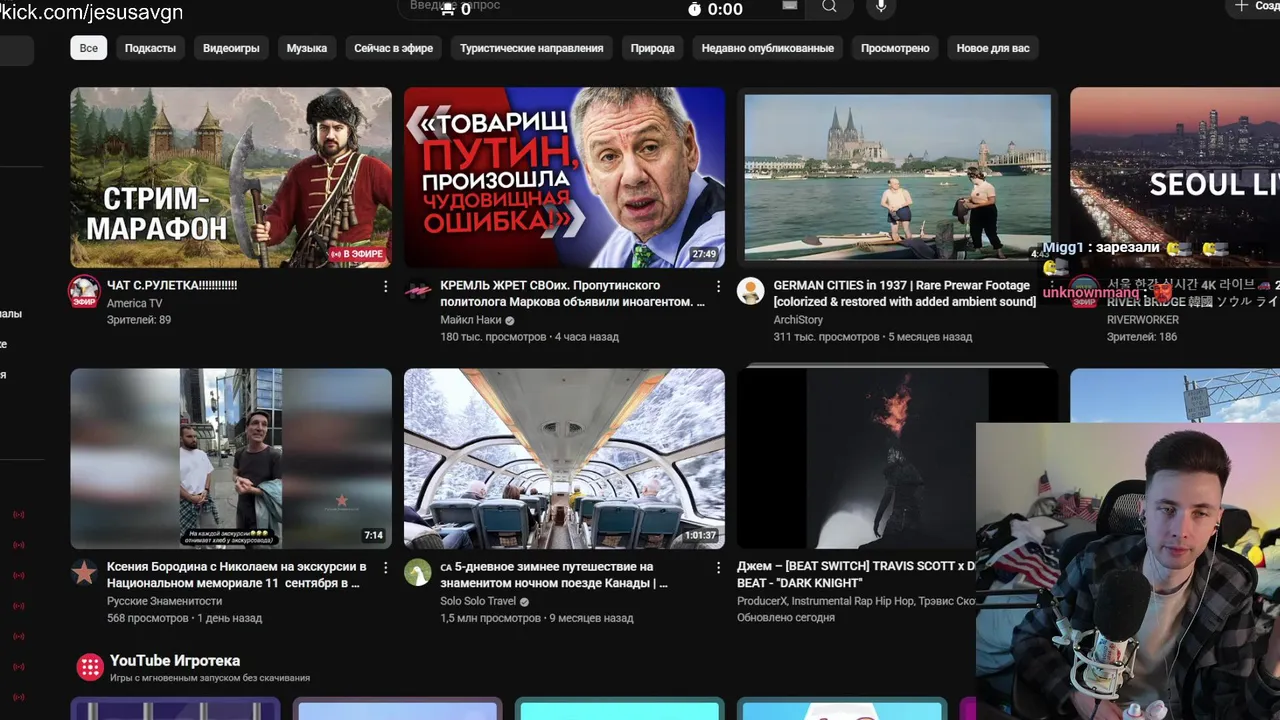Select the Природа filter chip
Viewport: 1280px width, 720px height.
652,48
